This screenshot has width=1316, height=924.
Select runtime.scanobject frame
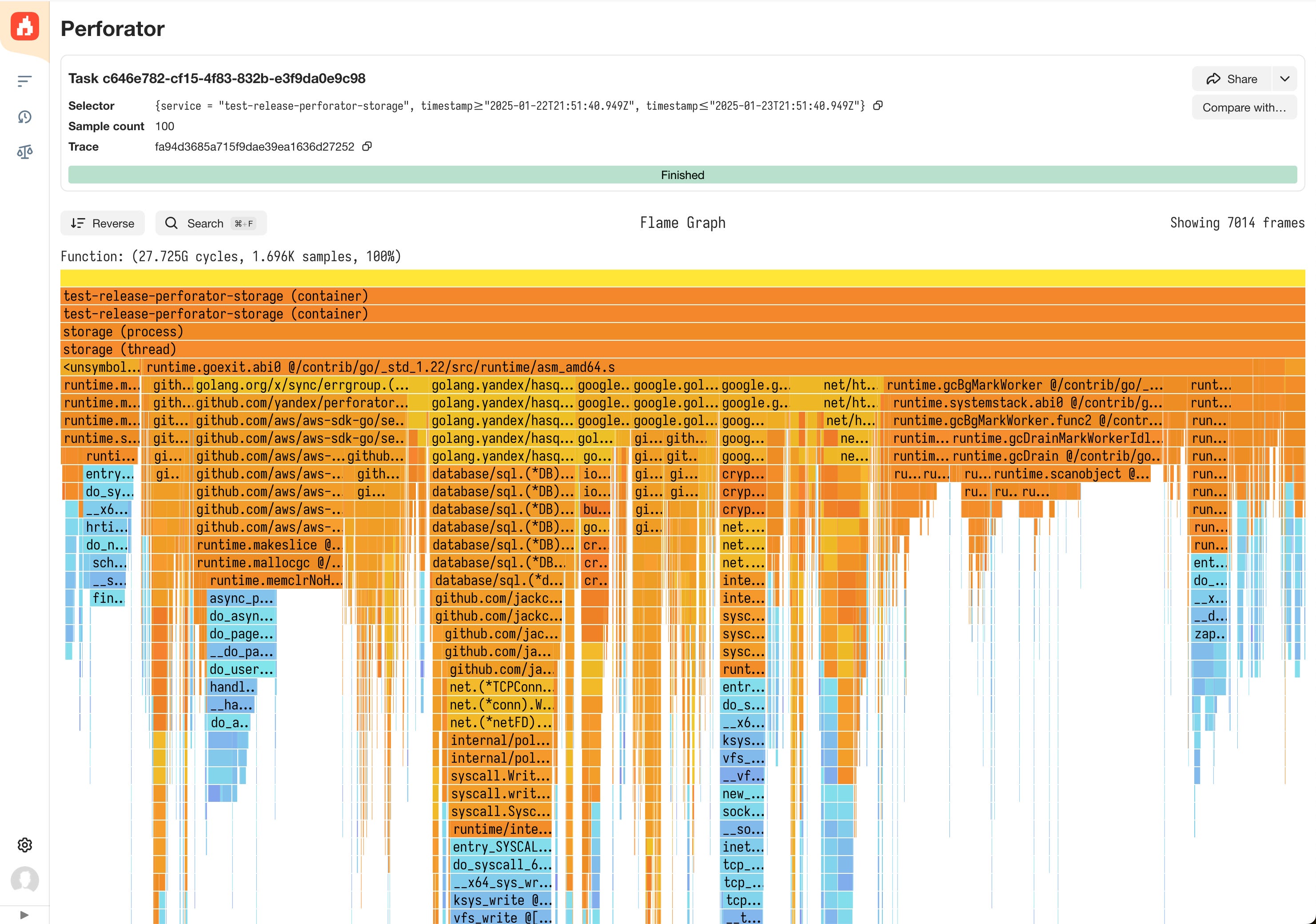coord(1071,474)
